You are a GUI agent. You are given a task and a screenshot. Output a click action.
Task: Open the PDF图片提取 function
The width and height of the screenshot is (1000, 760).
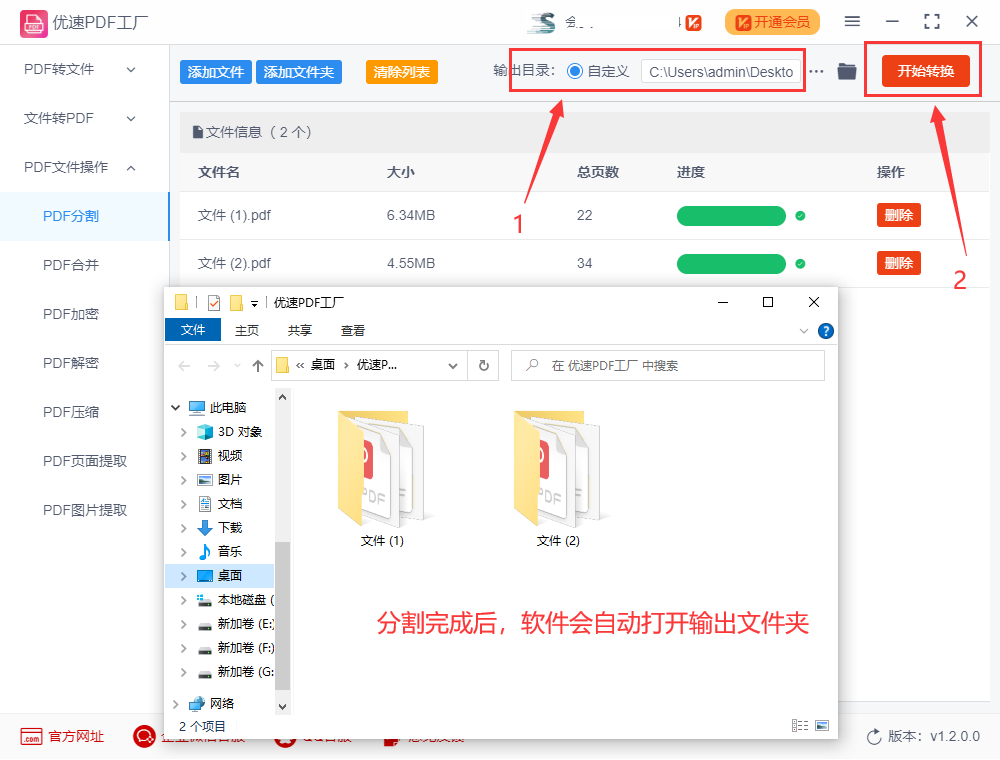tap(85, 510)
